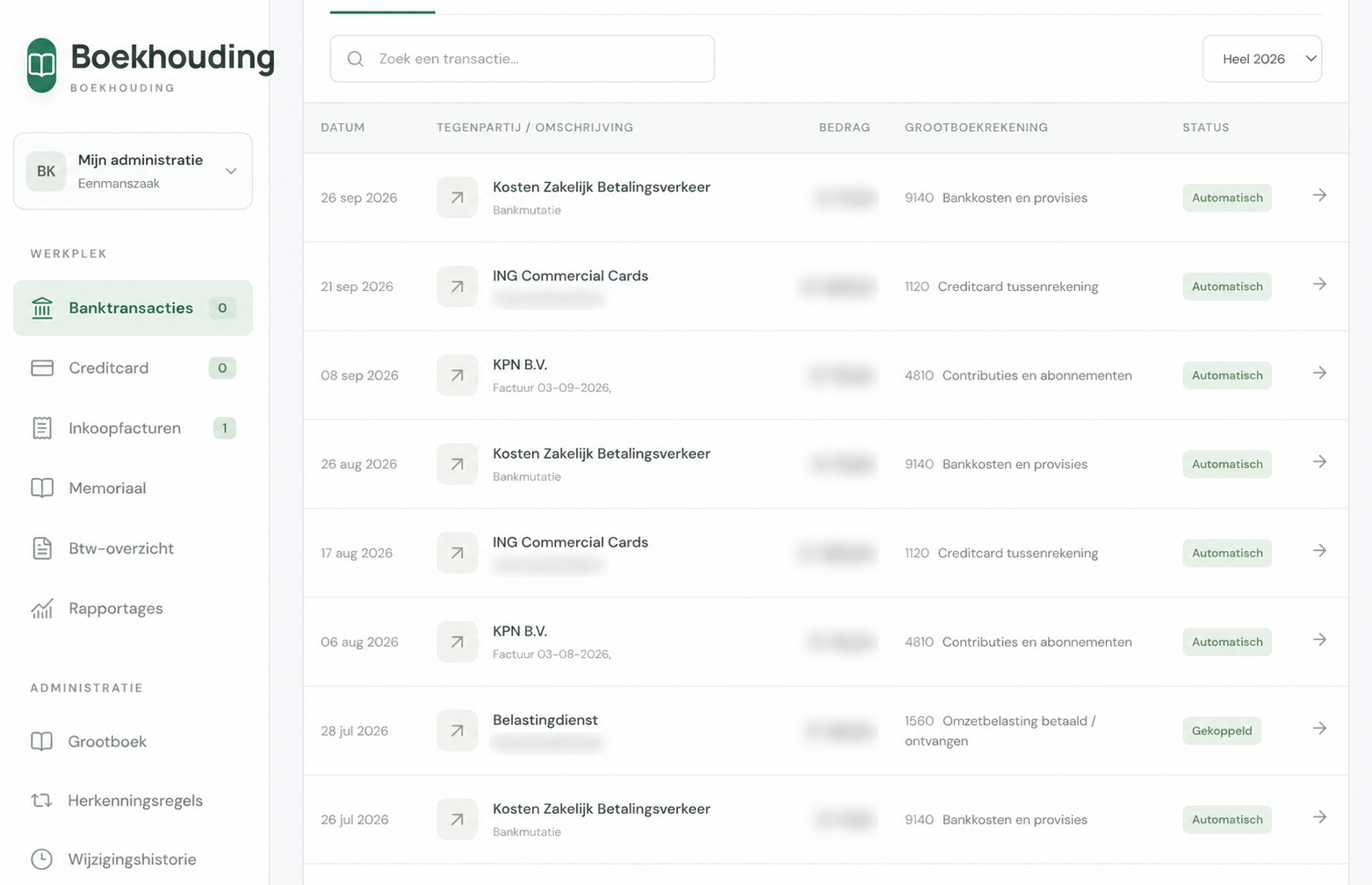
Task: Click 4810 Contributies en abonnementen on 06 aug row
Action: [x=1018, y=642]
